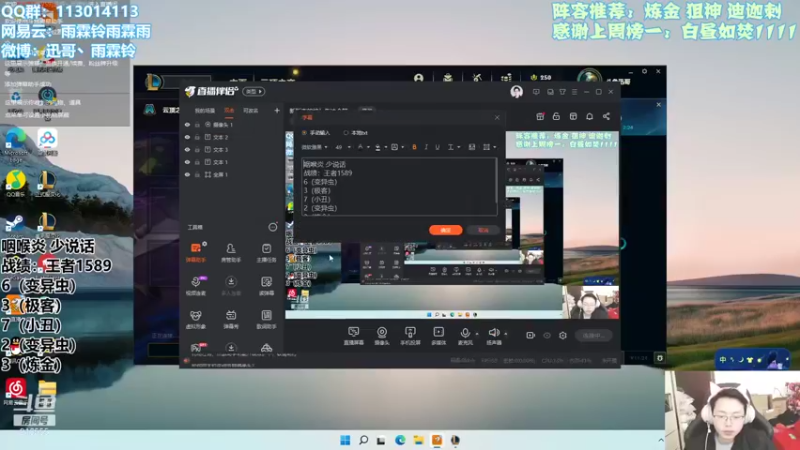Hide the 全屏 1 source layer
The height and width of the screenshot is (450, 800).
[187, 174]
